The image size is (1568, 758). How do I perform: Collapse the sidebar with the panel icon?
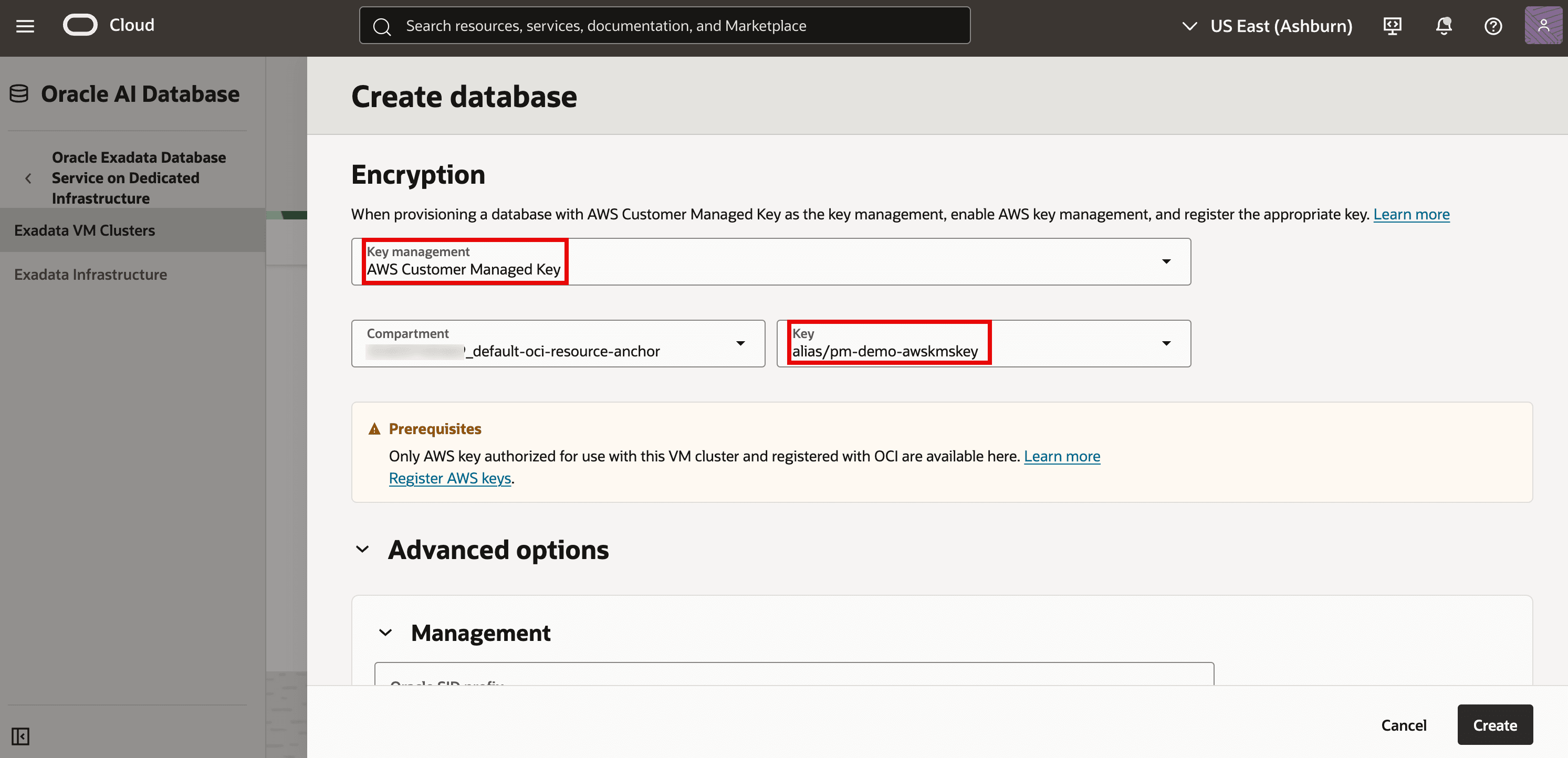tap(20, 736)
